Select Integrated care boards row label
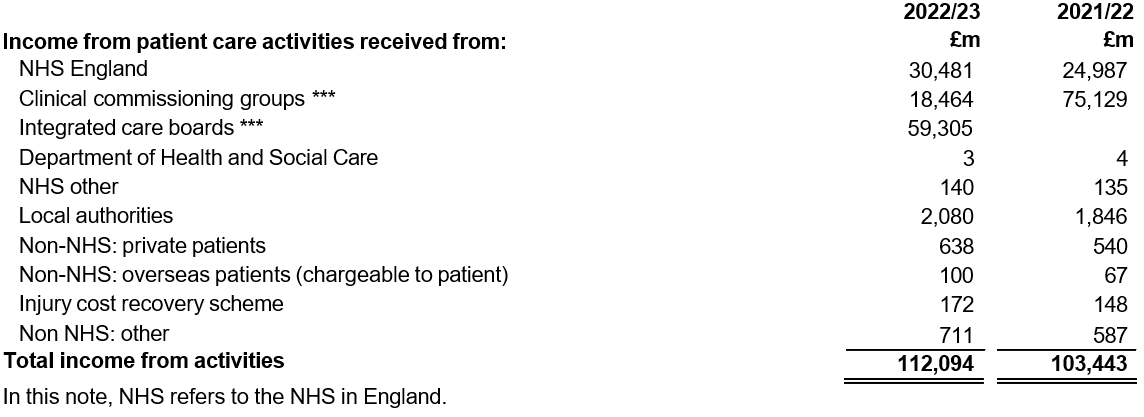The image size is (1144, 417). [x=140, y=128]
